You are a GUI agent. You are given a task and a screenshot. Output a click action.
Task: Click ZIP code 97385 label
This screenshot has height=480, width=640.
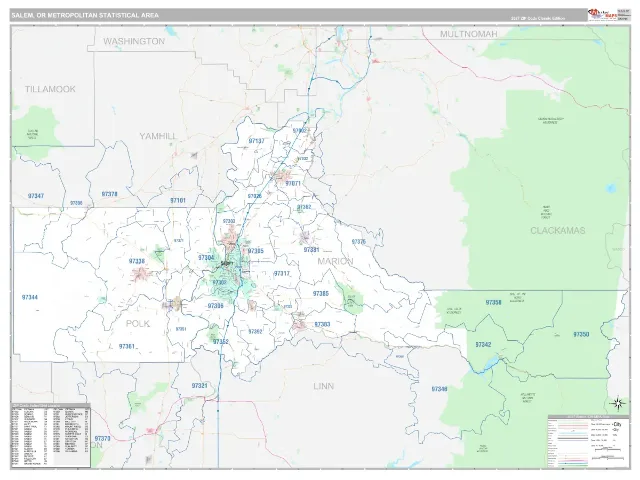pyautogui.click(x=320, y=293)
